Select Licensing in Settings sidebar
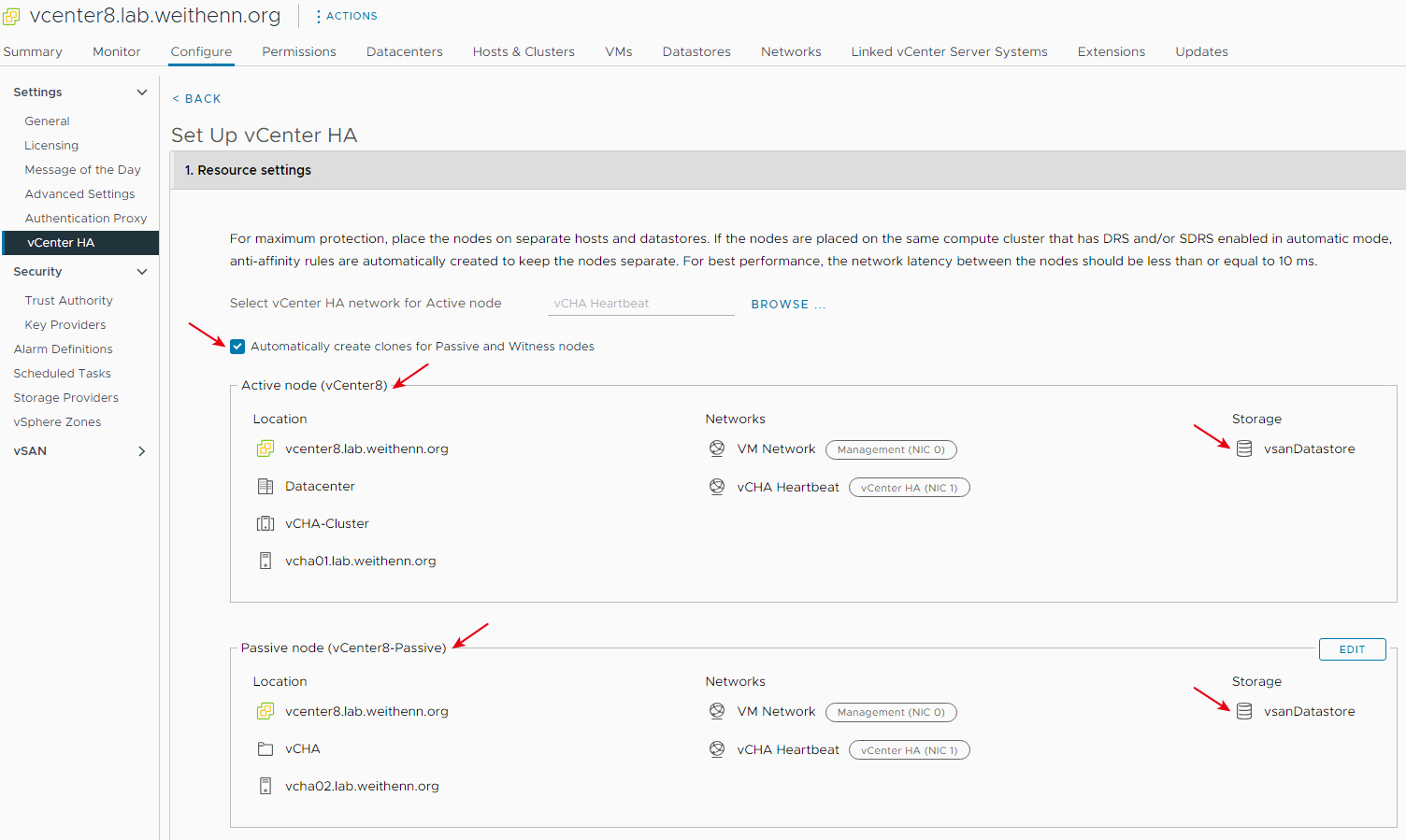 pos(51,145)
